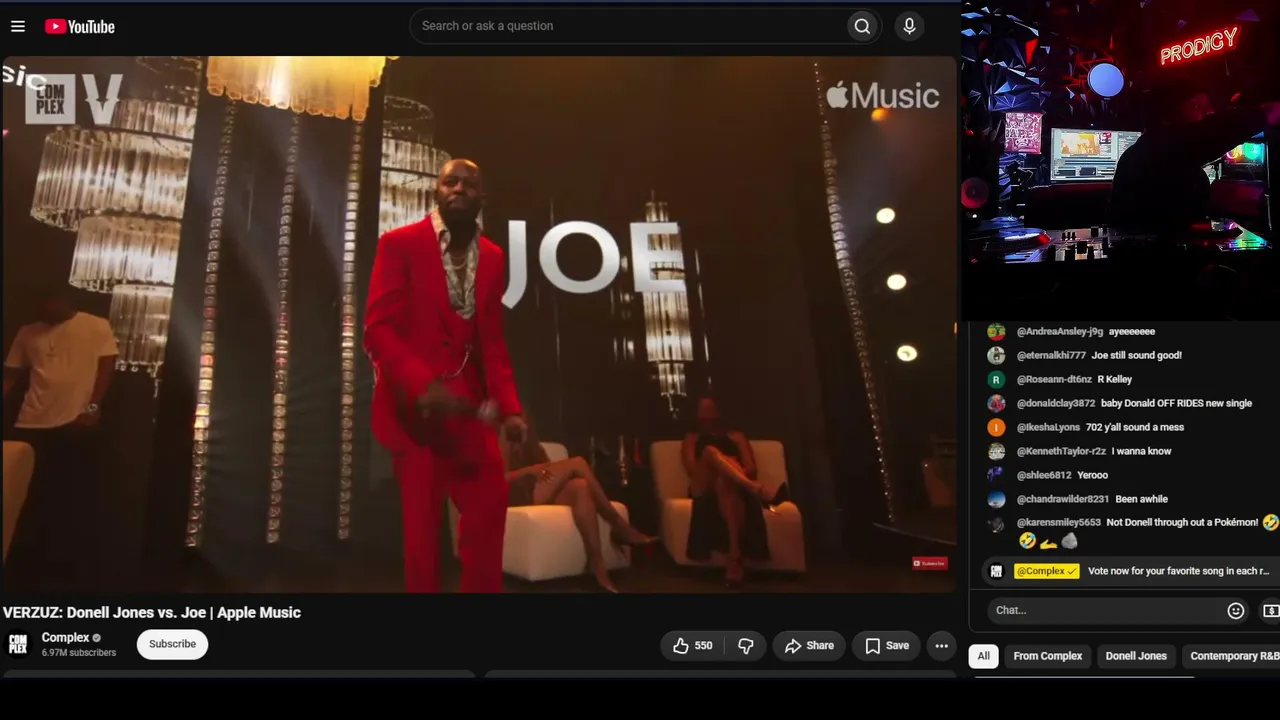Focus the 'Search or ask a question' field
Image resolution: width=1280 pixels, height=720 pixels.
(628, 26)
